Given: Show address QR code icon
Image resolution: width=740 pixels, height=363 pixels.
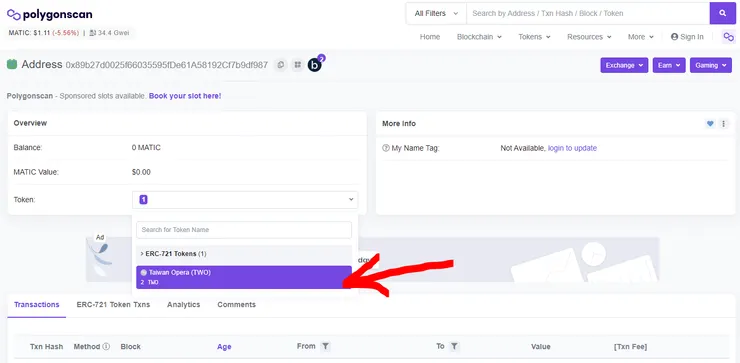Looking at the screenshot, I should click(x=297, y=65).
